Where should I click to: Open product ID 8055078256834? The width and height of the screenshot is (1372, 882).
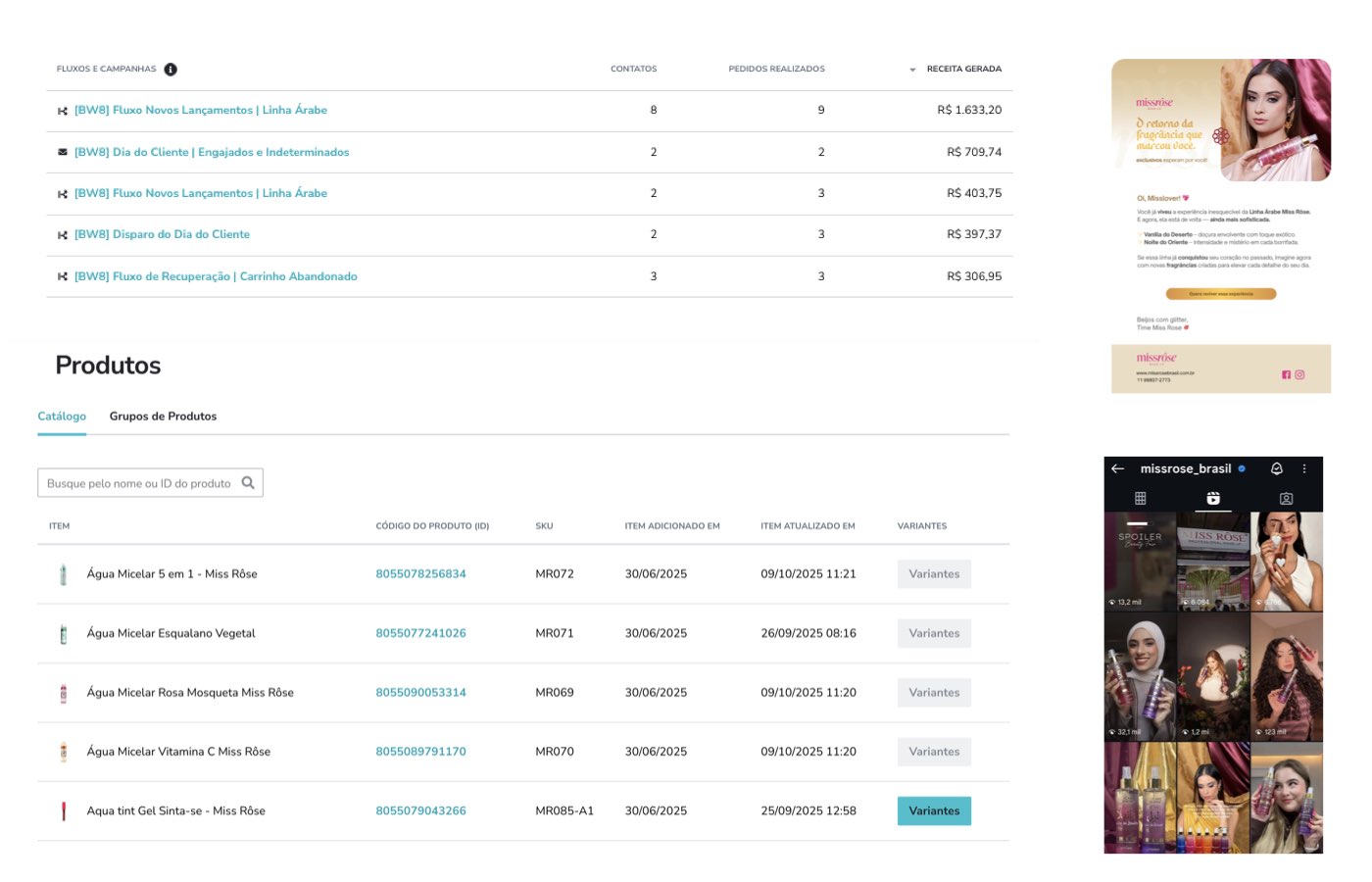tap(421, 574)
